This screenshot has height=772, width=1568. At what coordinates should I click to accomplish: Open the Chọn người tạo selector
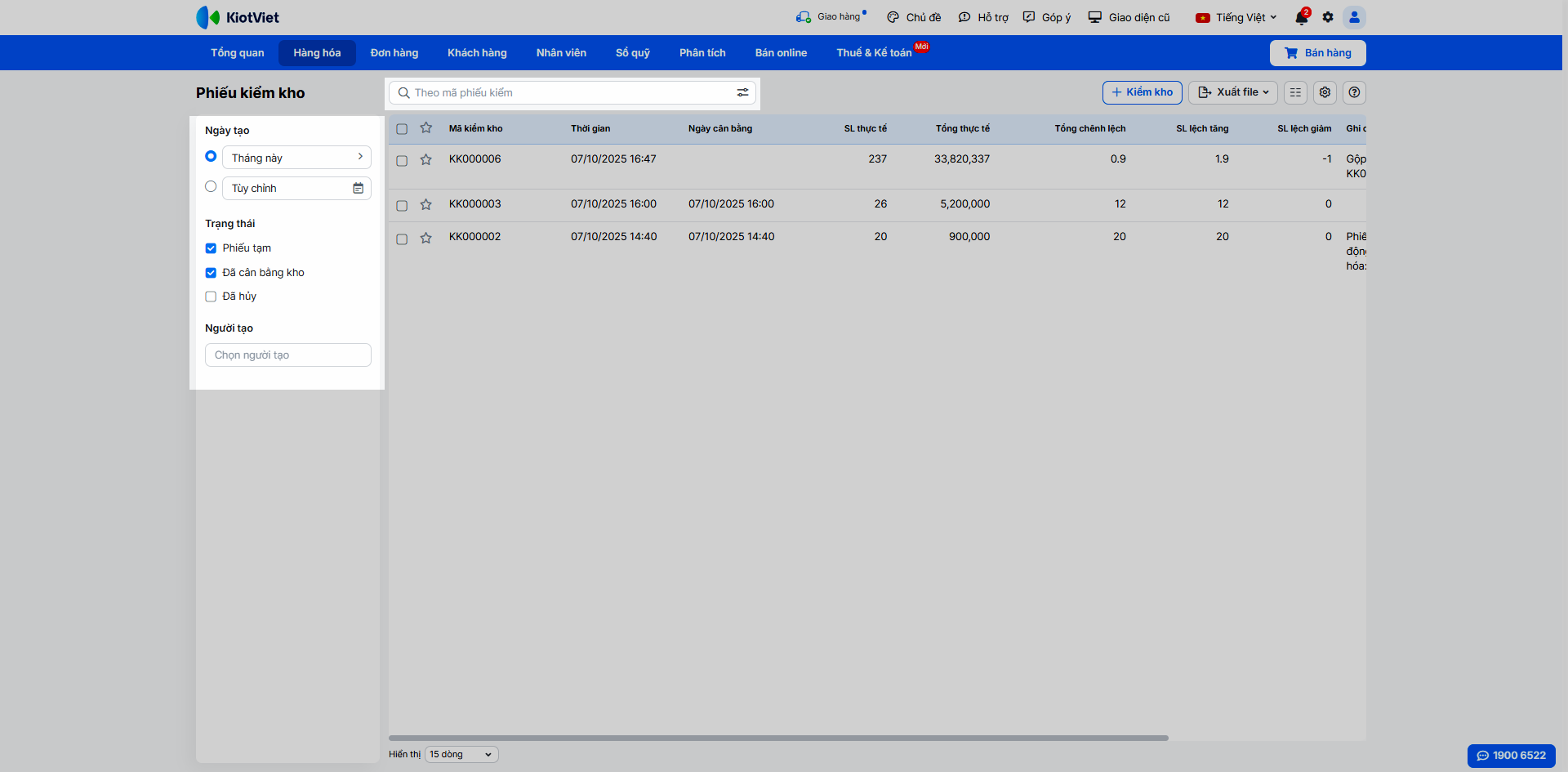tap(288, 355)
